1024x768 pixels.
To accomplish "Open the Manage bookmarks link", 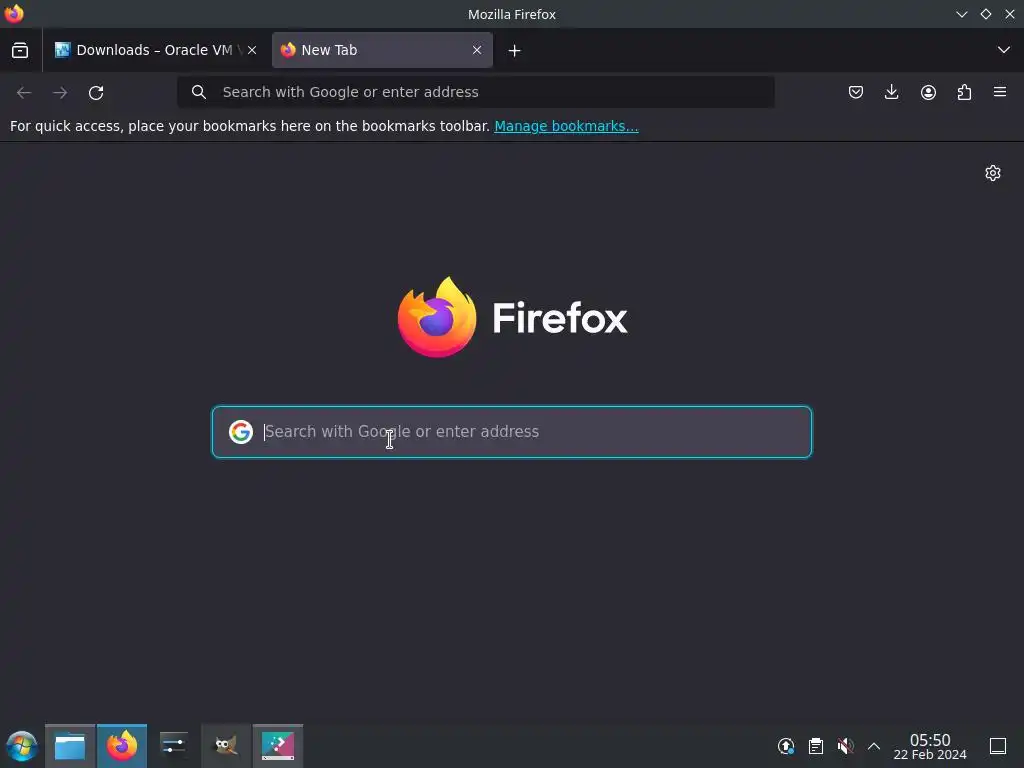I will (x=566, y=126).
